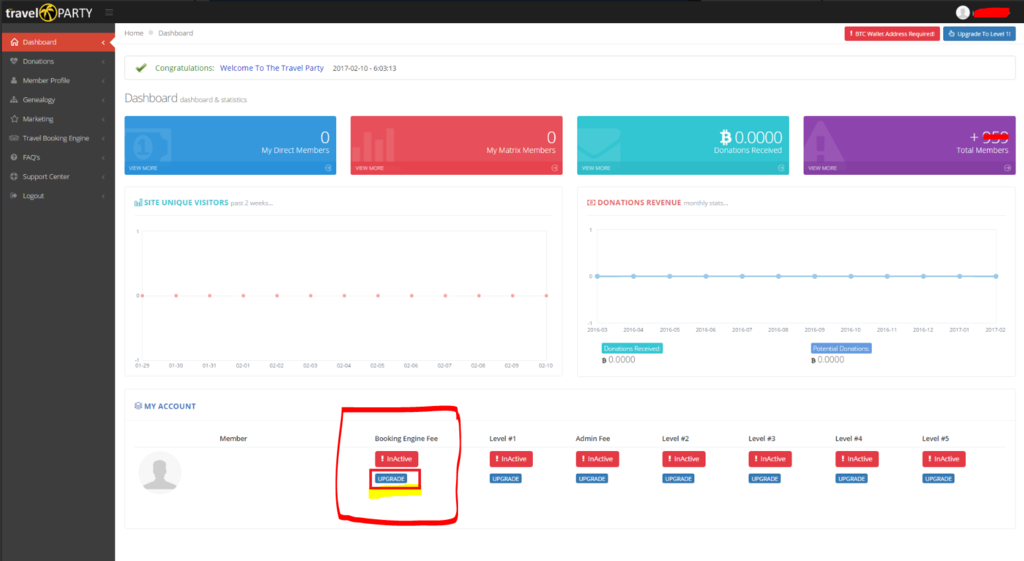
Task: Expand the Donations submenu chevron
Action: [x=103, y=61]
